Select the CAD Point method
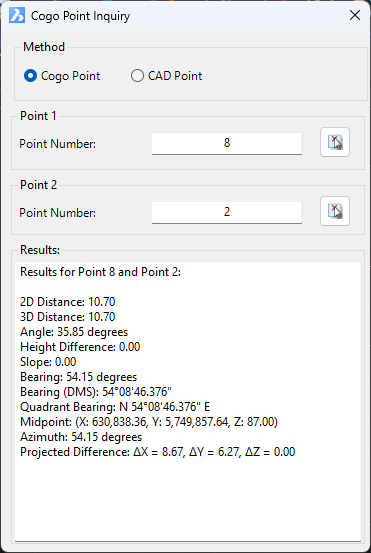371x553 pixels. pos(166,76)
